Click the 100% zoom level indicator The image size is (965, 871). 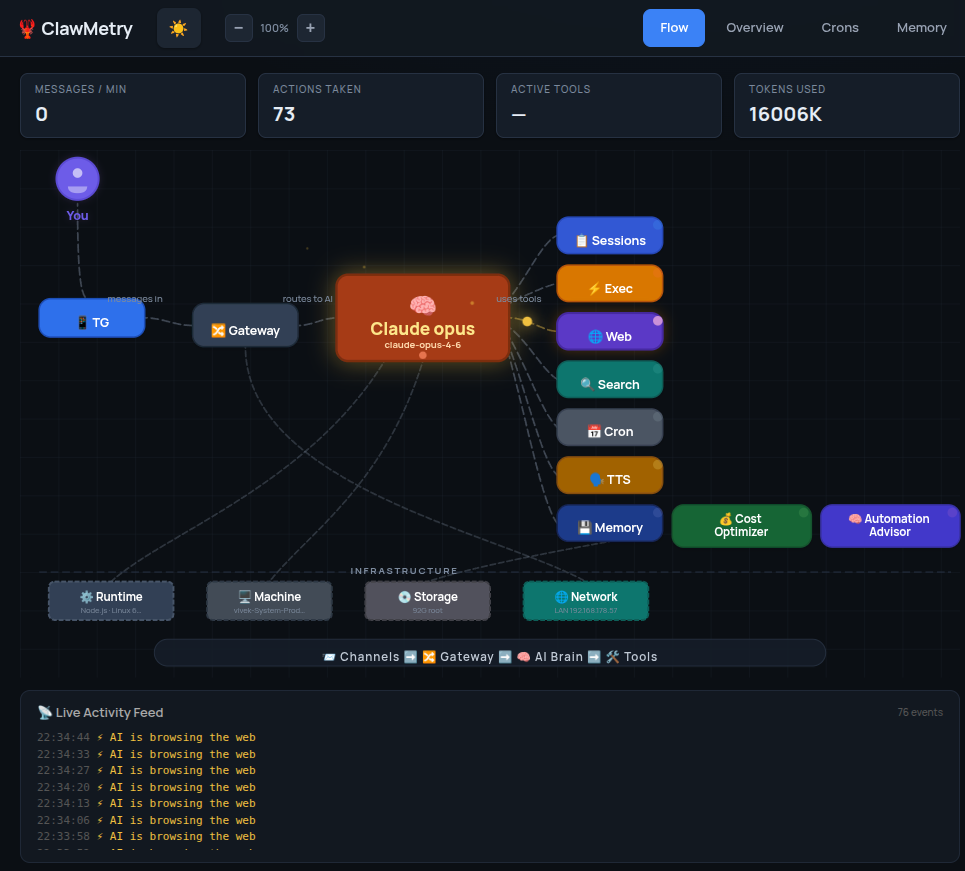(x=274, y=28)
